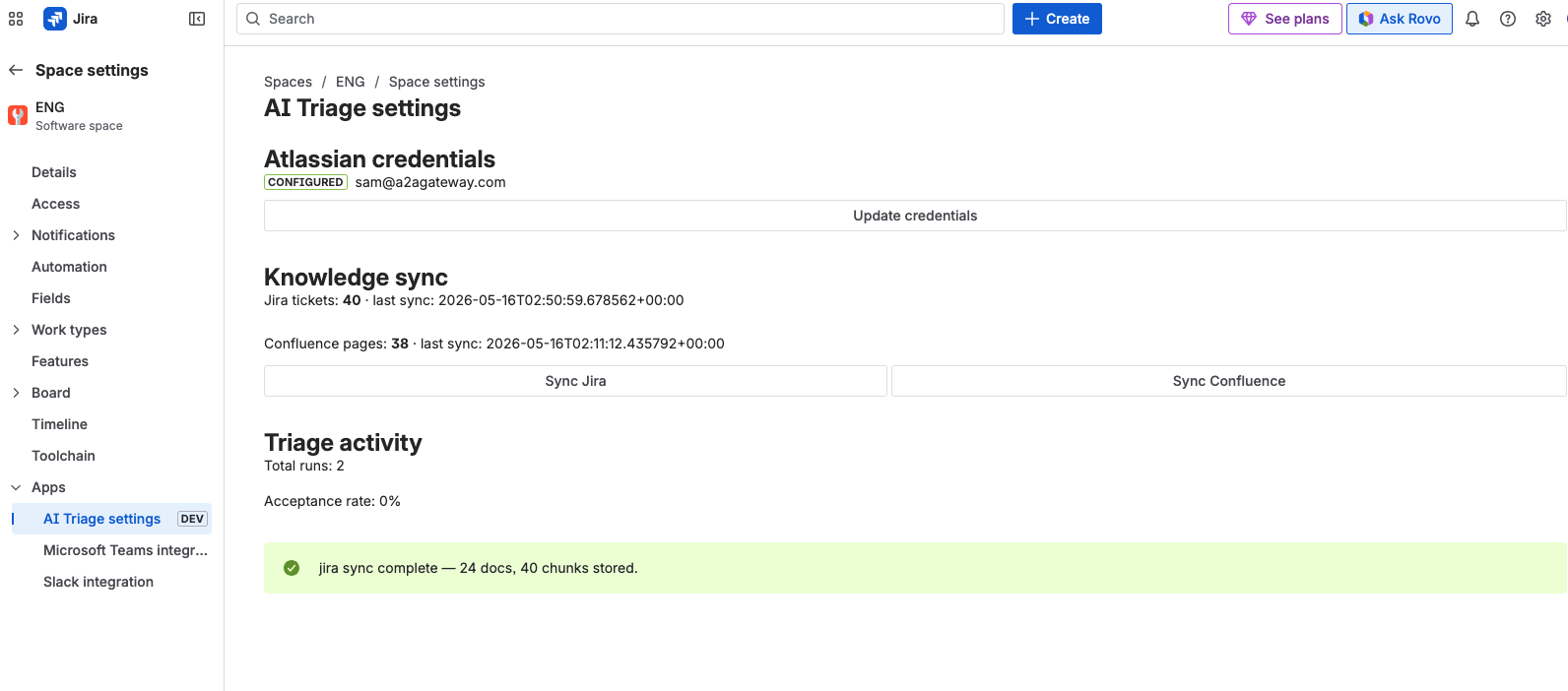Screen dimensions: 1568x691
Task: Click the Confluence pages count line
Action: [x=494, y=344]
